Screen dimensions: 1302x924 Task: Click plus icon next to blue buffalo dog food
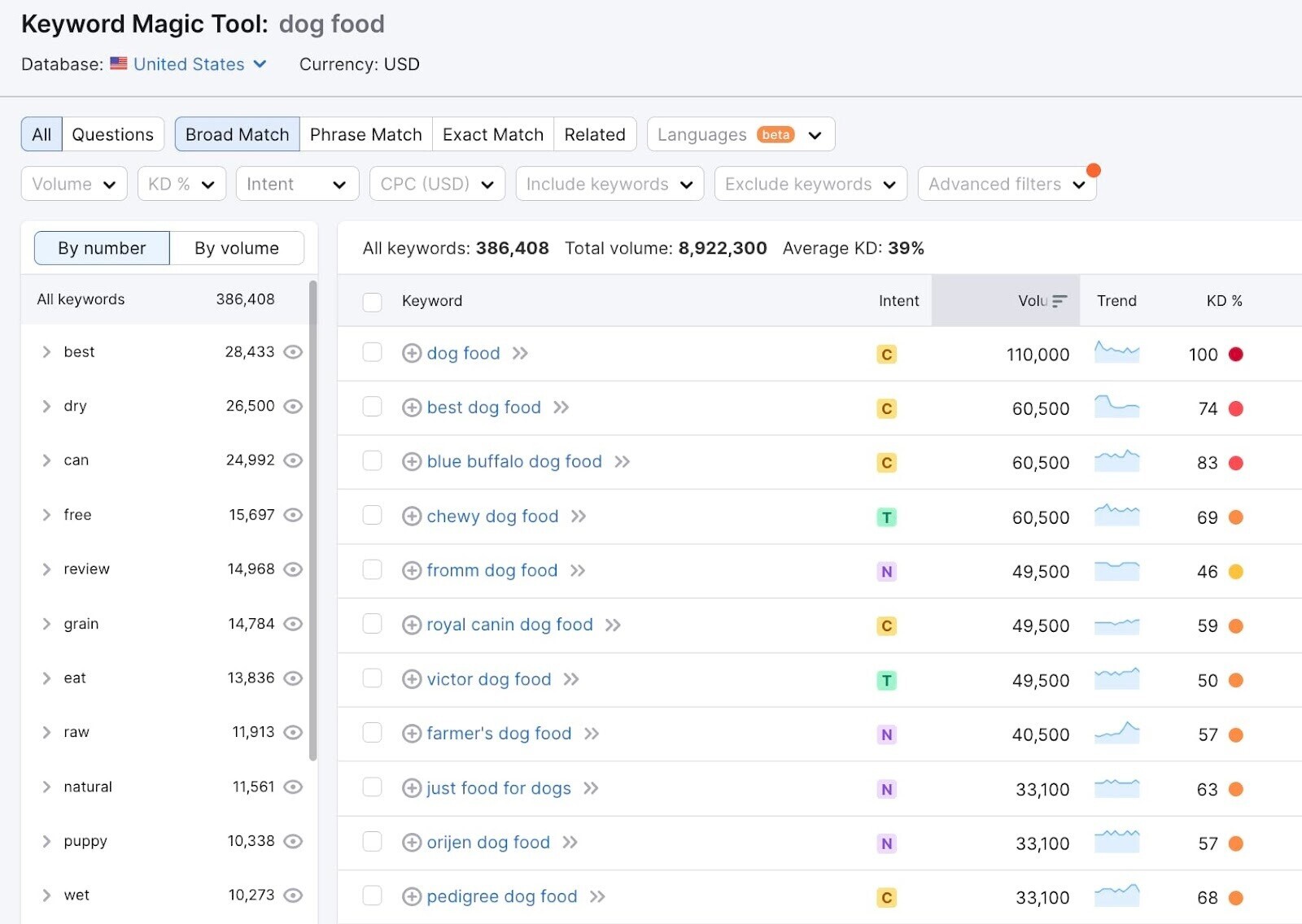pos(412,462)
